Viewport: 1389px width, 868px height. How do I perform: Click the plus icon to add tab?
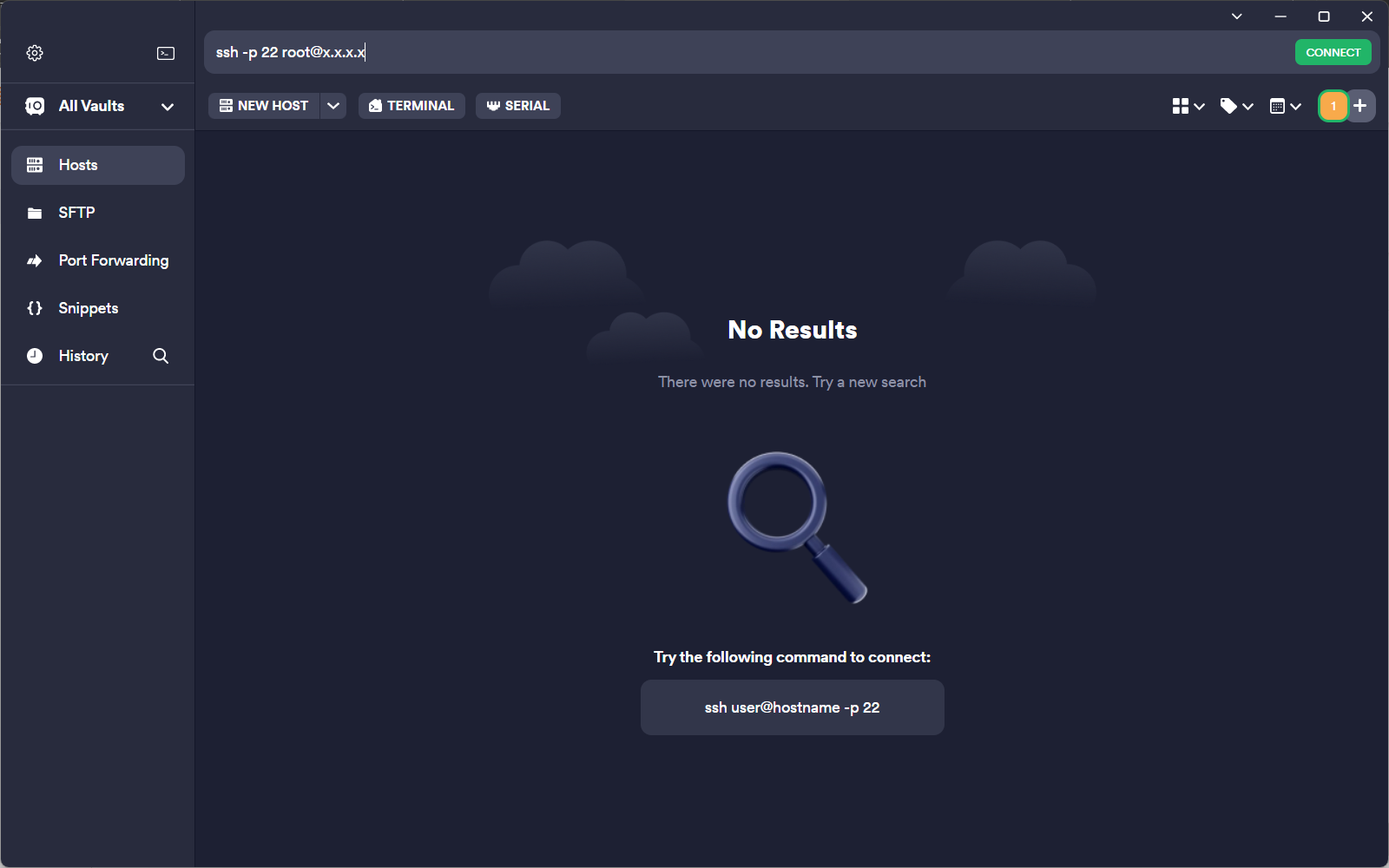tap(1360, 106)
